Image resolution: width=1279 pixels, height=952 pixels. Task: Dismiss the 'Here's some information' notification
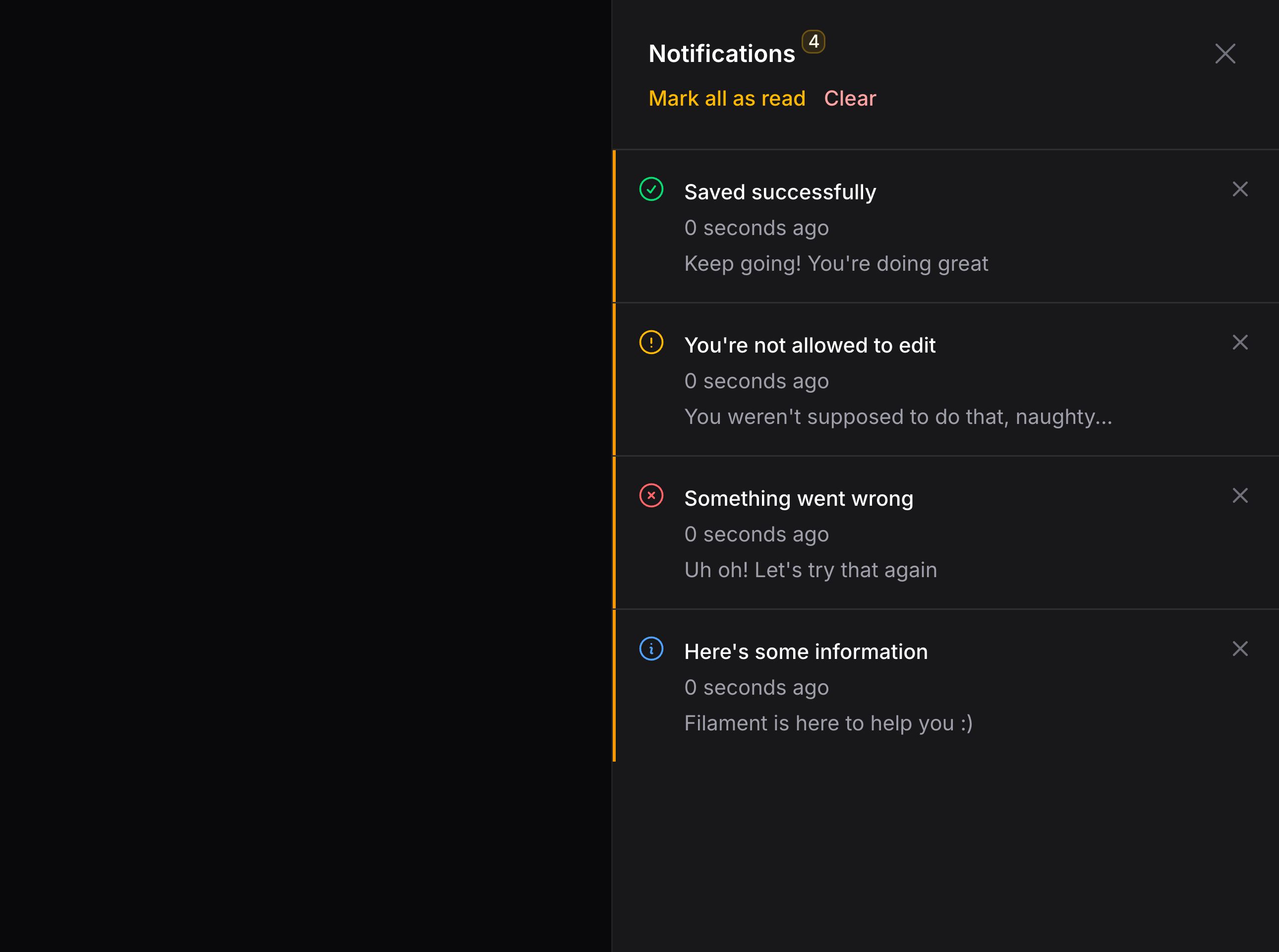1240,649
